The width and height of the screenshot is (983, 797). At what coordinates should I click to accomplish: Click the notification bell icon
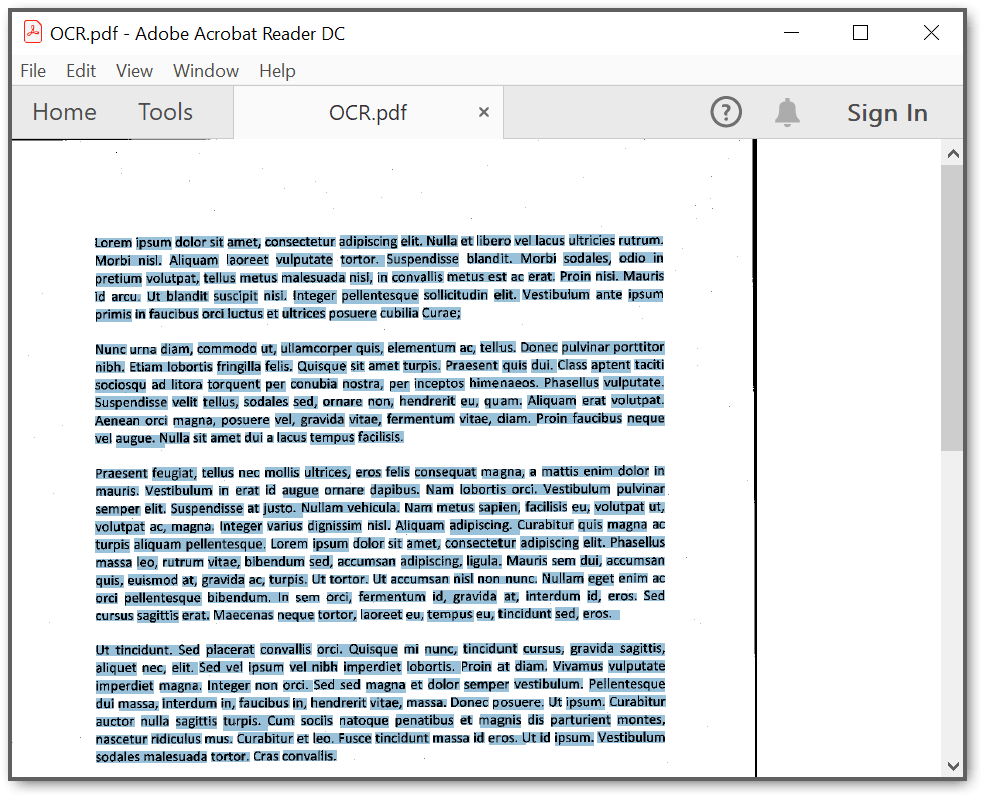[x=787, y=112]
